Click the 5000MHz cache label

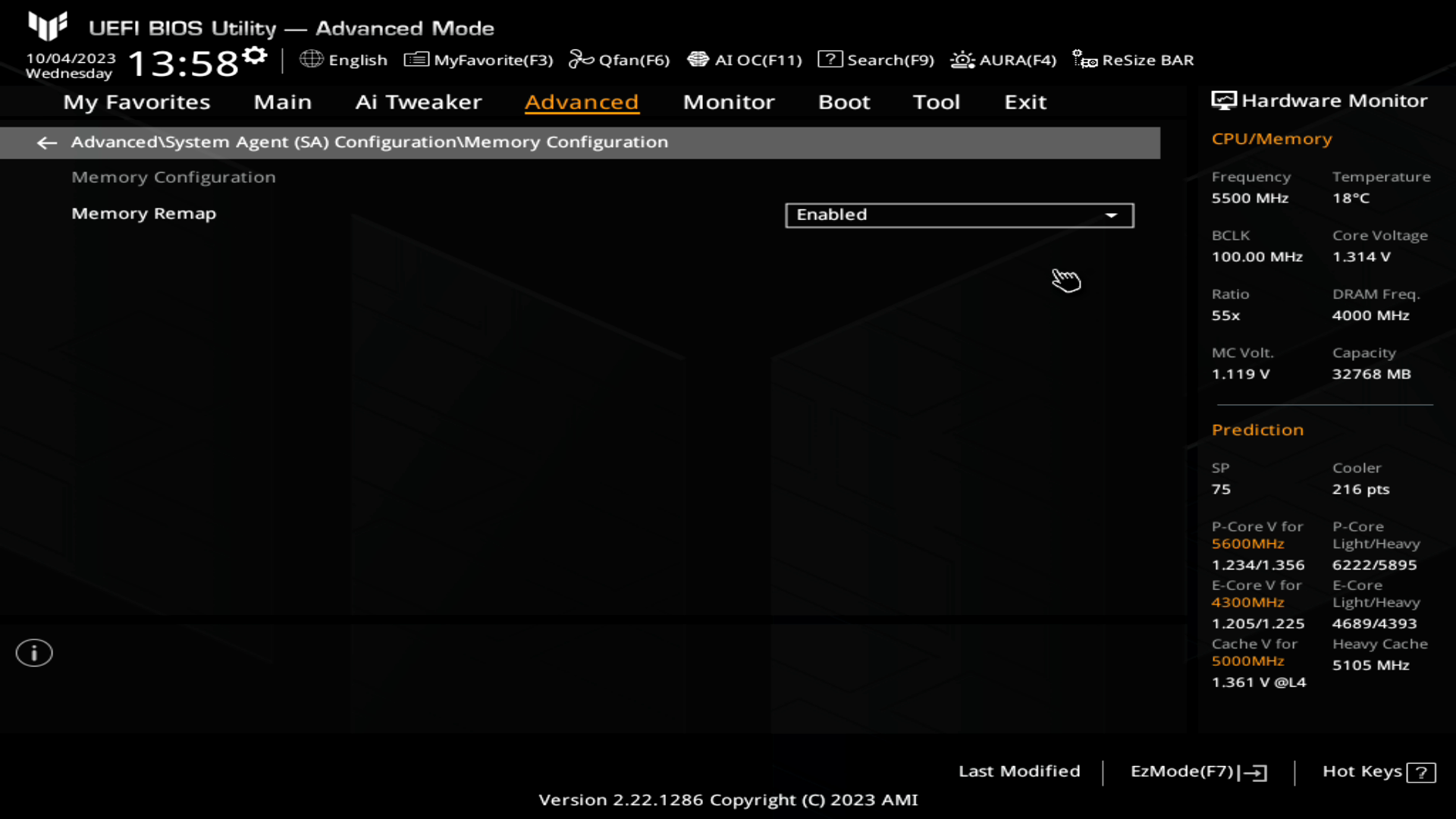coord(1247,661)
